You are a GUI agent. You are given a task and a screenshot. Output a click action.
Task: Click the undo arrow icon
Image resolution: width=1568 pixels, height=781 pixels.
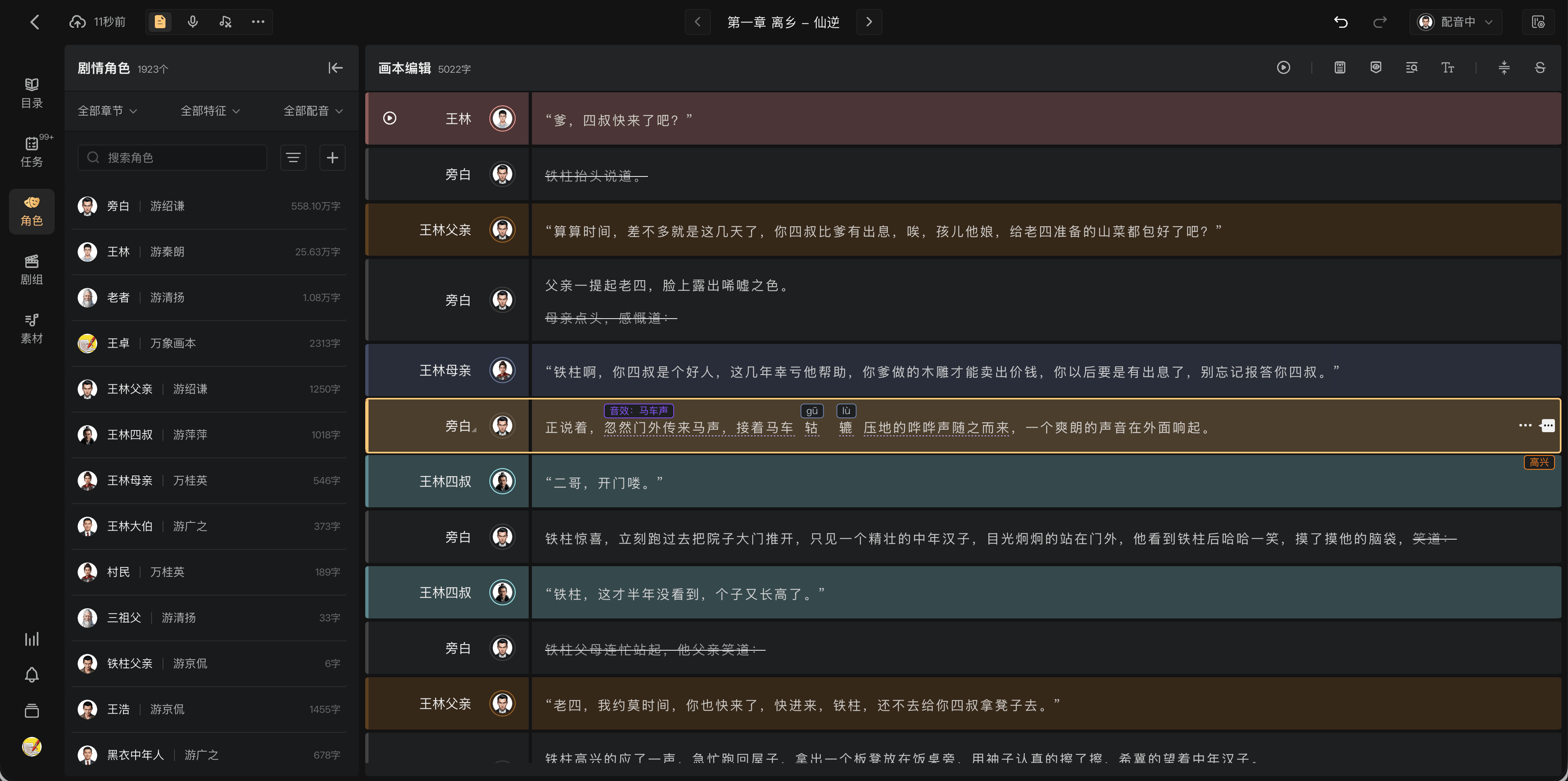[1340, 22]
